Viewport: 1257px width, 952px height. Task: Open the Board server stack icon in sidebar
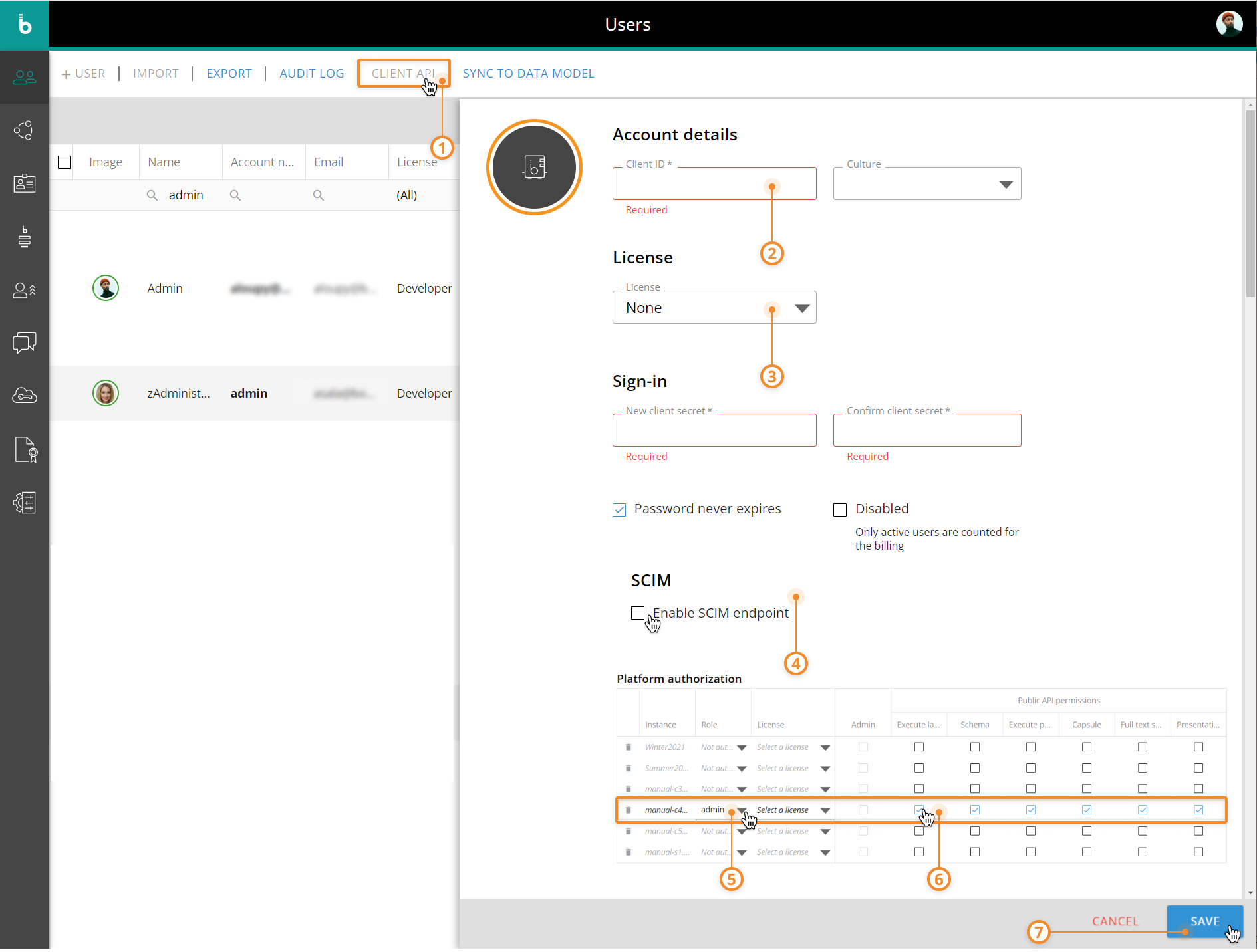click(x=25, y=237)
